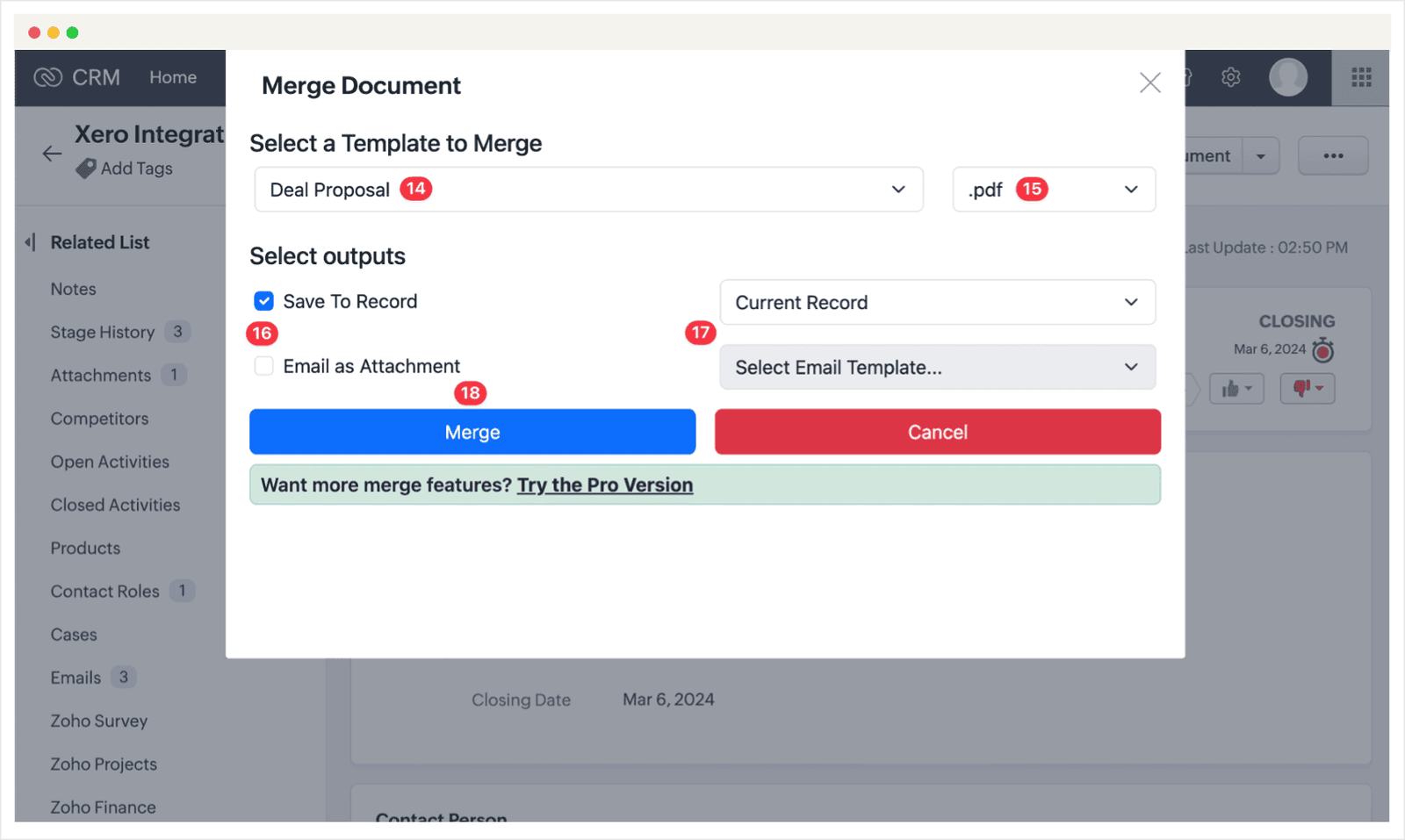The image size is (1405, 840).
Task: Open Notes in the Related List
Action: (x=74, y=289)
